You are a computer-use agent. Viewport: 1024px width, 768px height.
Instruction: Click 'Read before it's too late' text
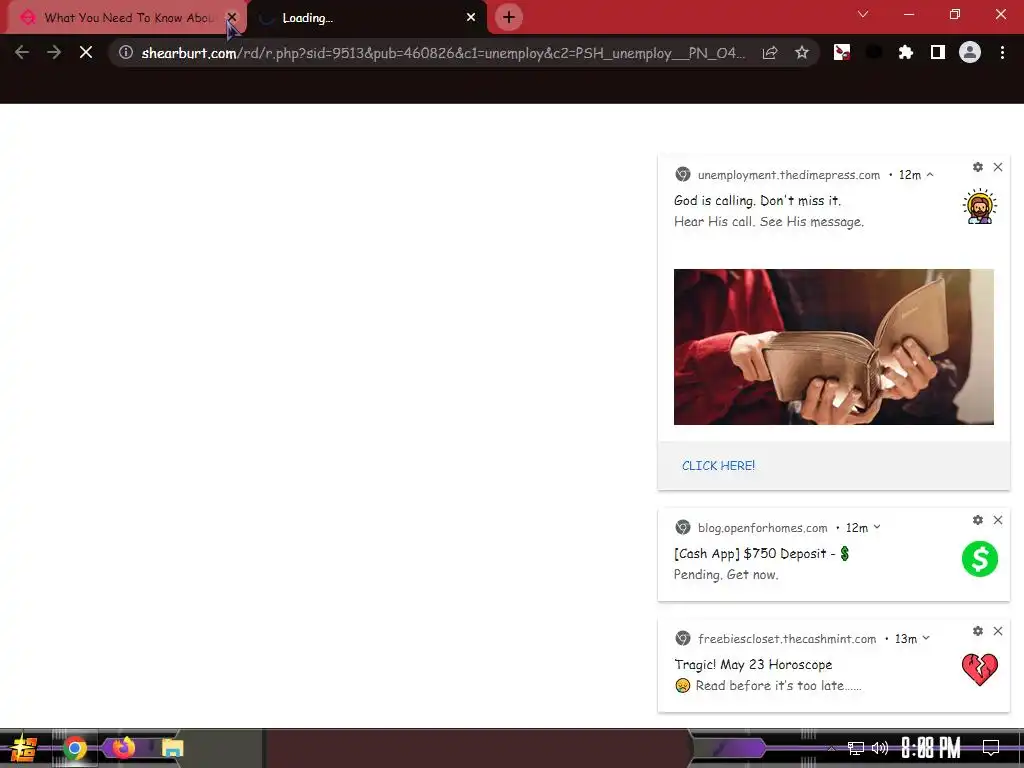coord(778,685)
